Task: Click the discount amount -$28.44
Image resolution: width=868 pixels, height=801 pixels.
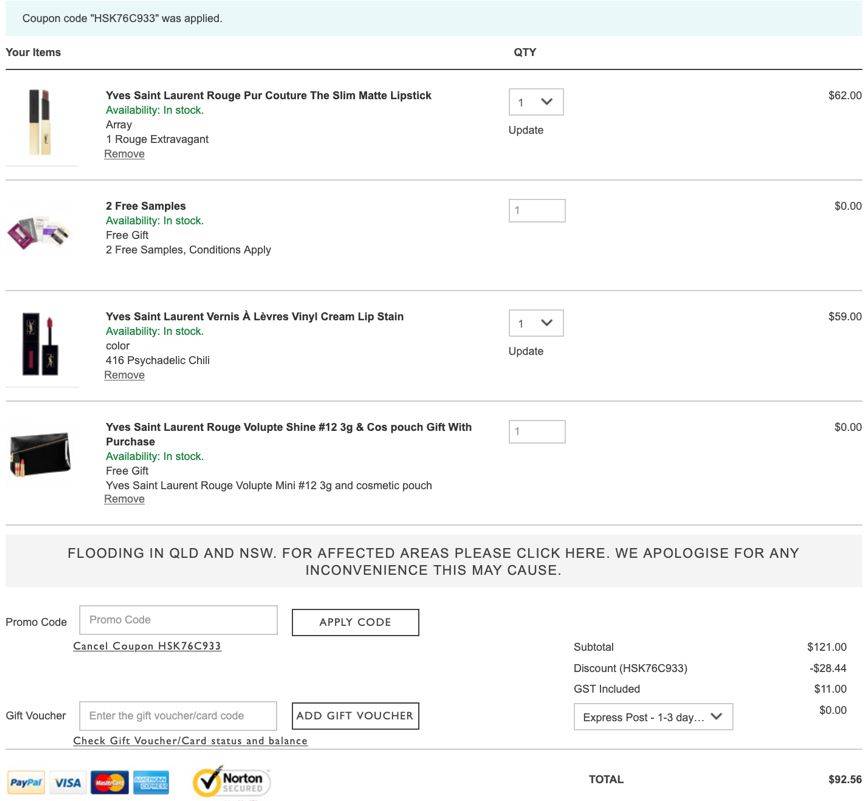Action: point(828,668)
